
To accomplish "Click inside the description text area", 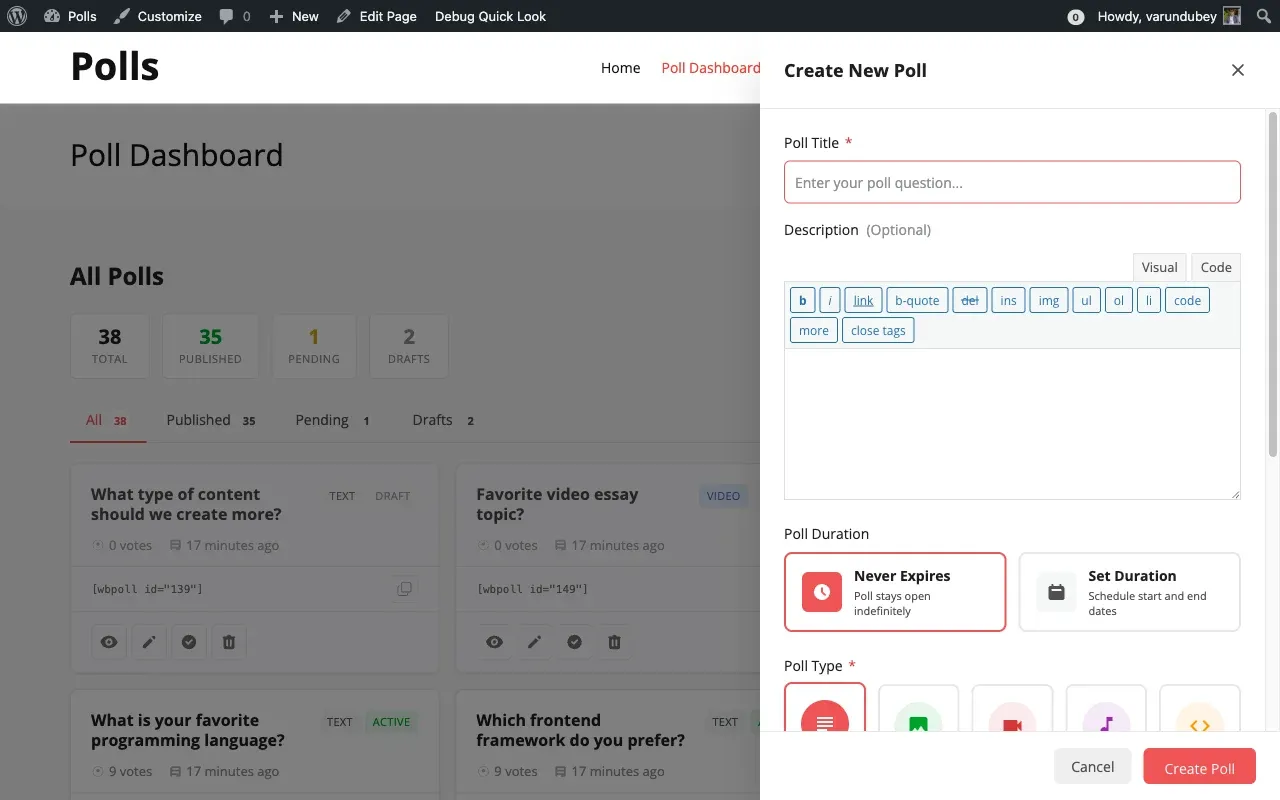I will coord(1012,424).
